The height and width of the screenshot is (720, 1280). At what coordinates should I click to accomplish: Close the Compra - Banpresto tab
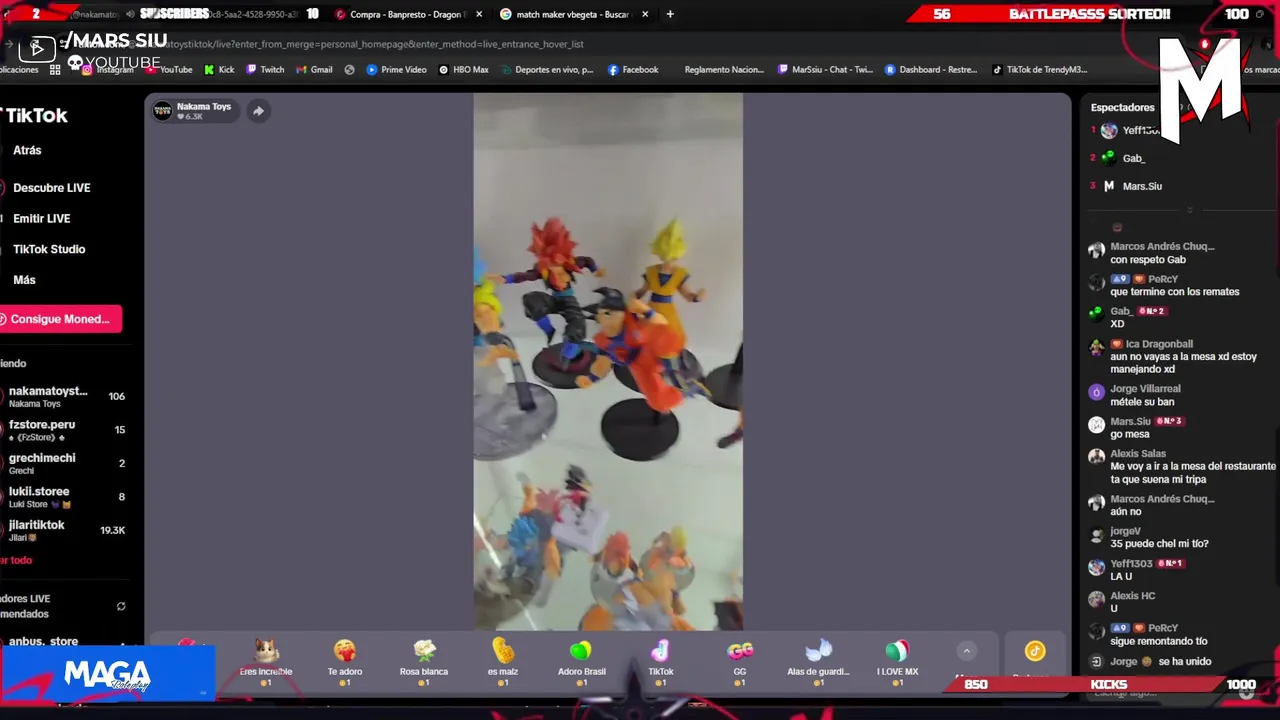[479, 15]
